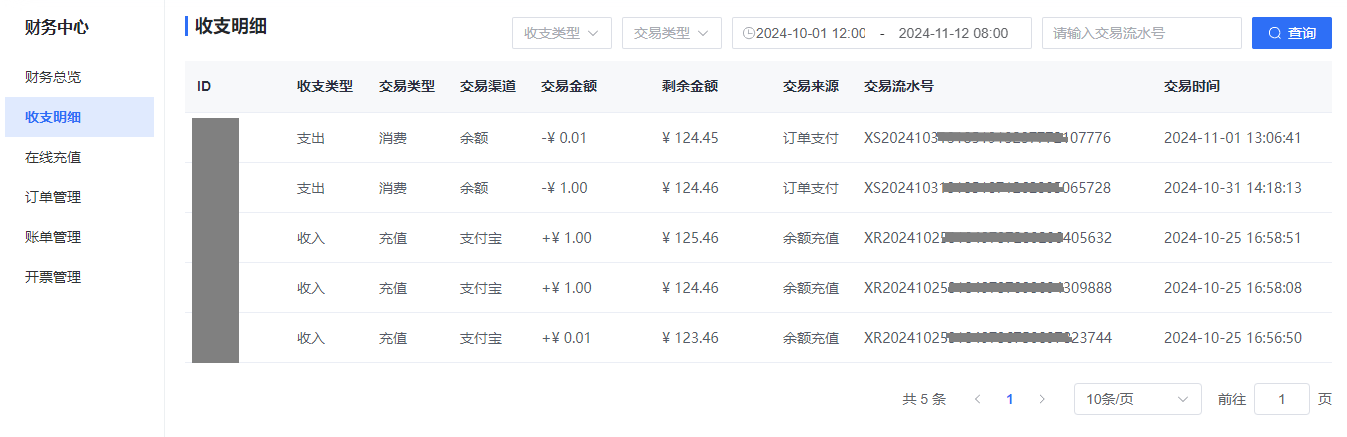Click timestamp 2024-10-25 16:56:50
Viewport: 1347px width, 437px height.
pyautogui.click(x=1233, y=338)
